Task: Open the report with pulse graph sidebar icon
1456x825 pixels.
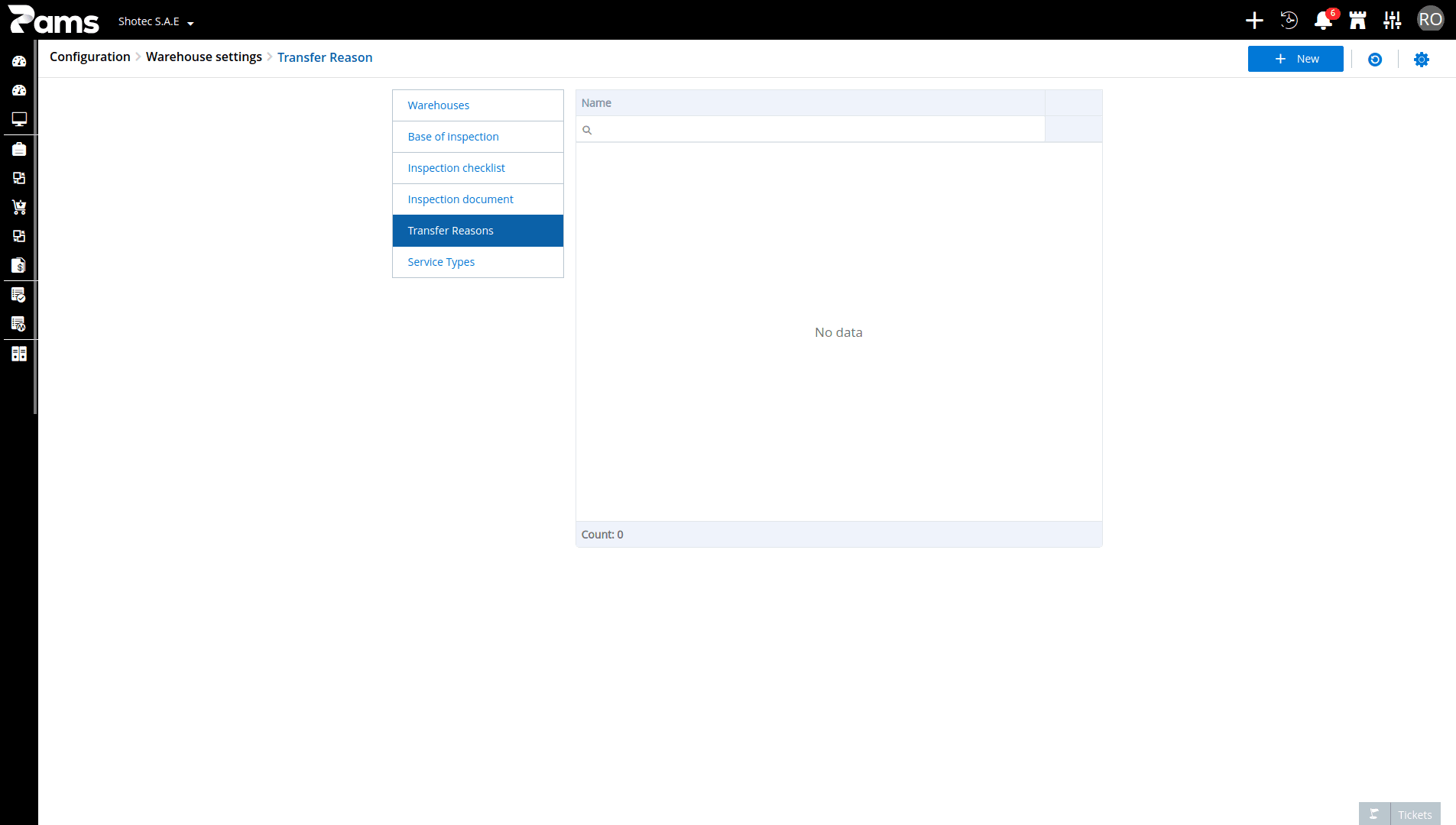Action: 19,324
